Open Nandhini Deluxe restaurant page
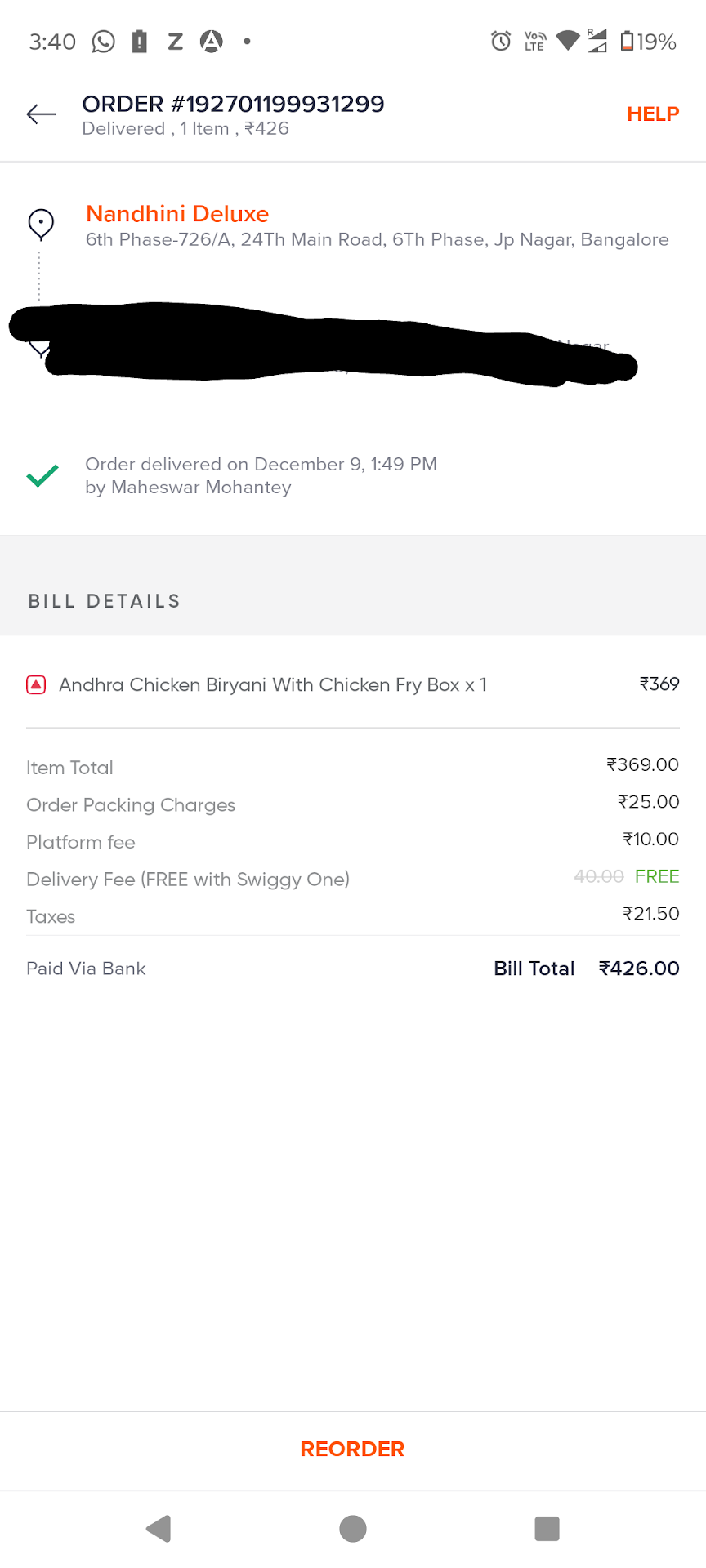This screenshot has height=1568, width=706. pos(177,214)
